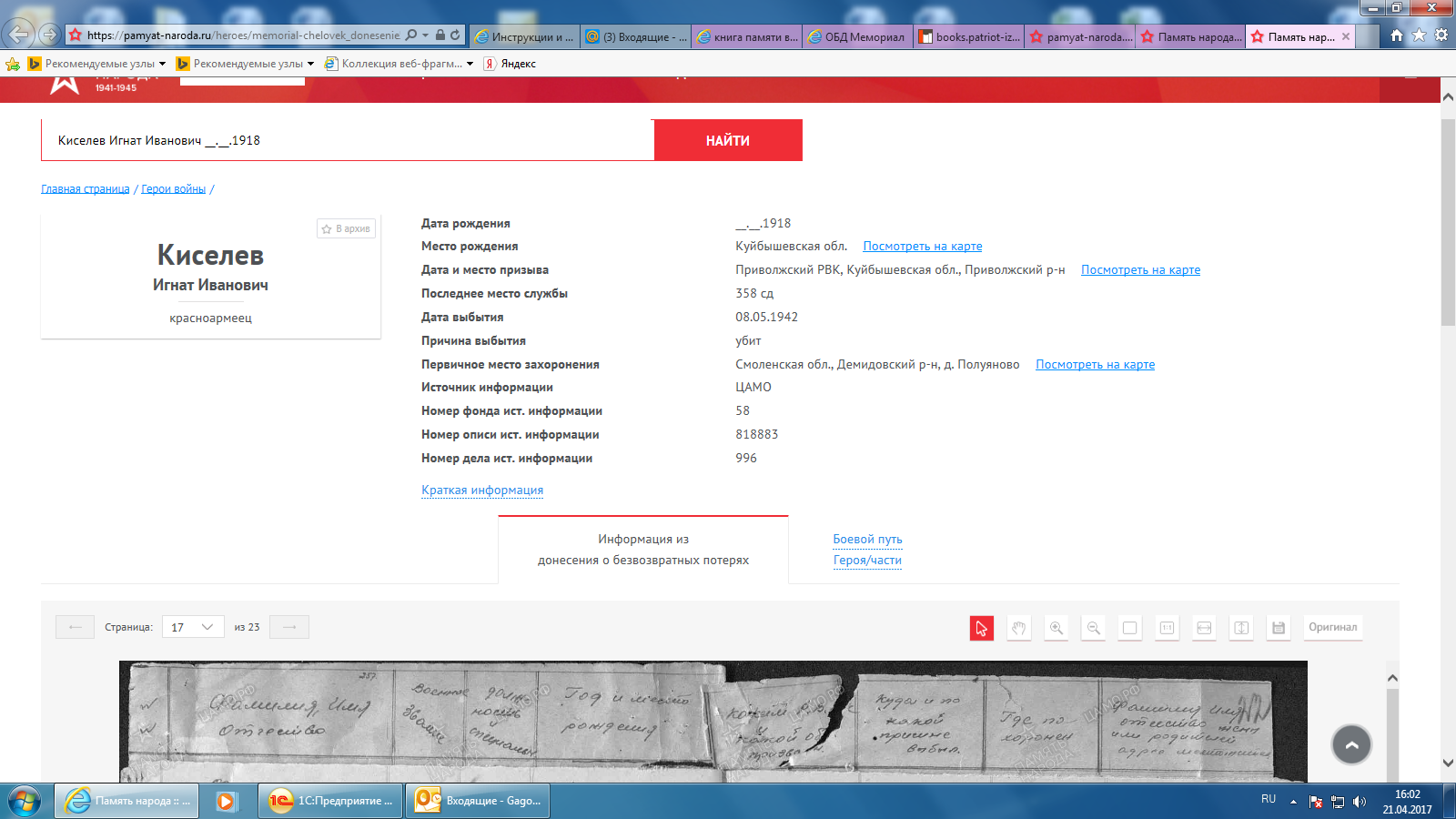The height and width of the screenshot is (819, 1456).
Task: Fit document scan to width
Action: (x=1204, y=628)
